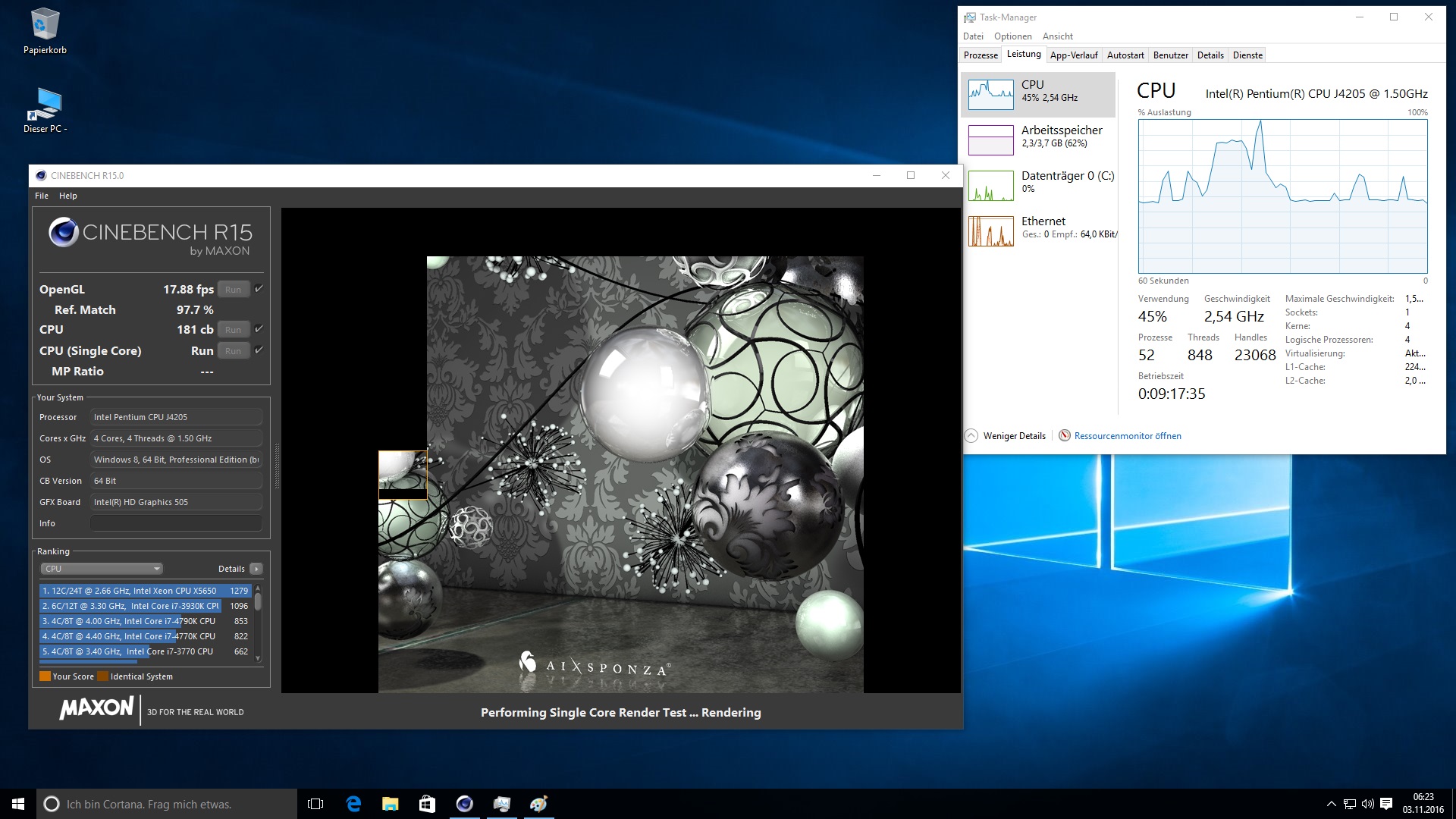Screen dimensions: 1456x819
Task: Click the Your Score orange color swatch
Action: click(45, 676)
